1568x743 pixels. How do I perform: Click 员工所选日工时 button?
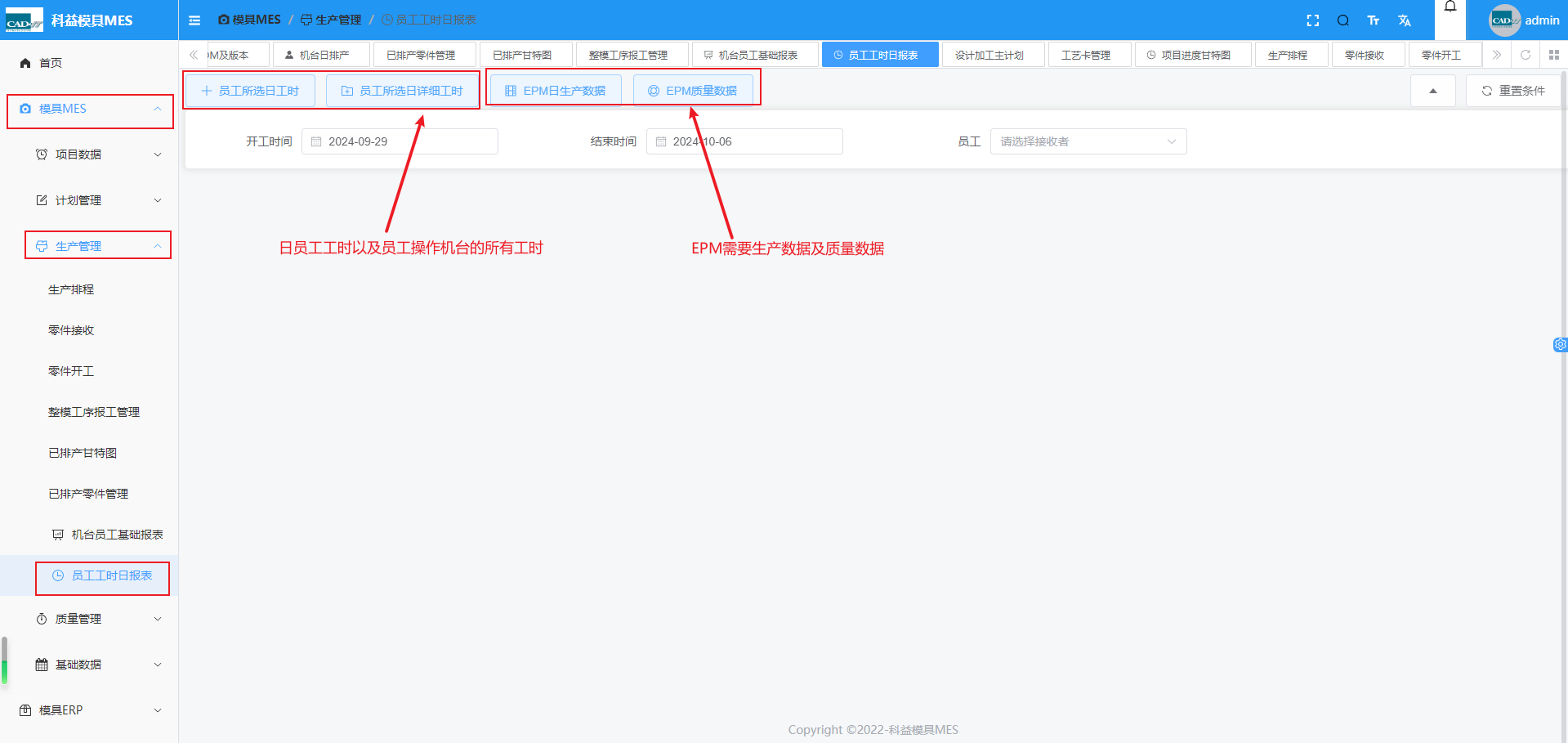[250, 91]
